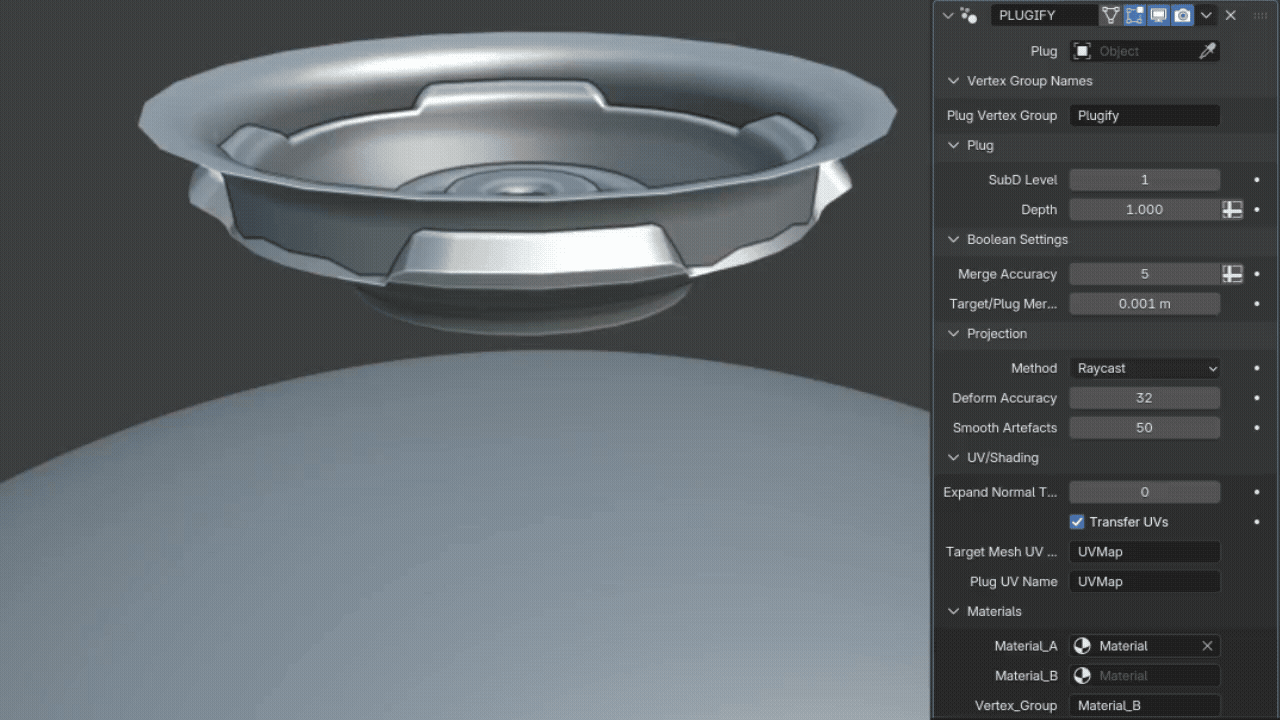
Task: Click the Target Mesh UV name field
Action: 1144,552
